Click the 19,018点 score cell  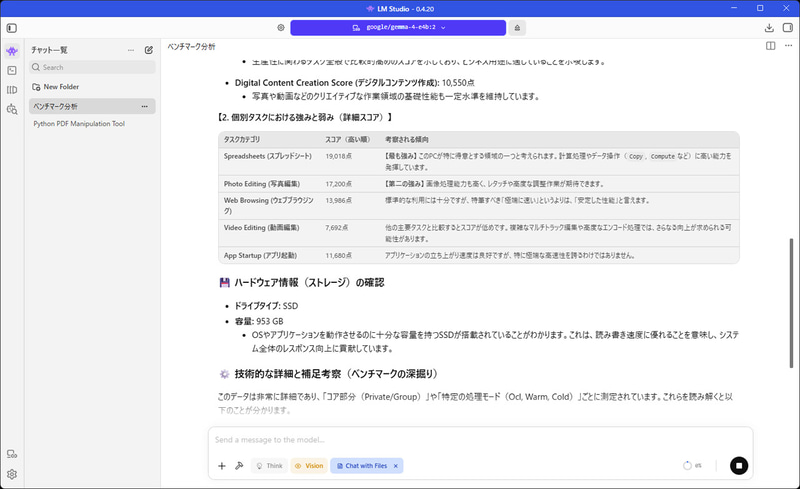339,156
